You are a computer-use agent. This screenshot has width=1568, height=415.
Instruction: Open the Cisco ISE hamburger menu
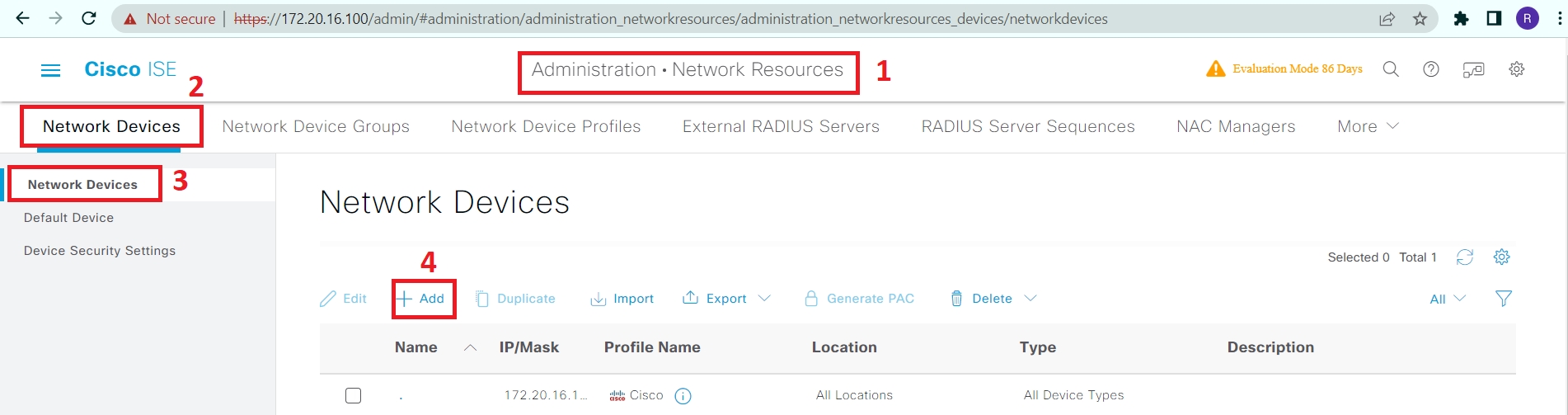[x=50, y=70]
